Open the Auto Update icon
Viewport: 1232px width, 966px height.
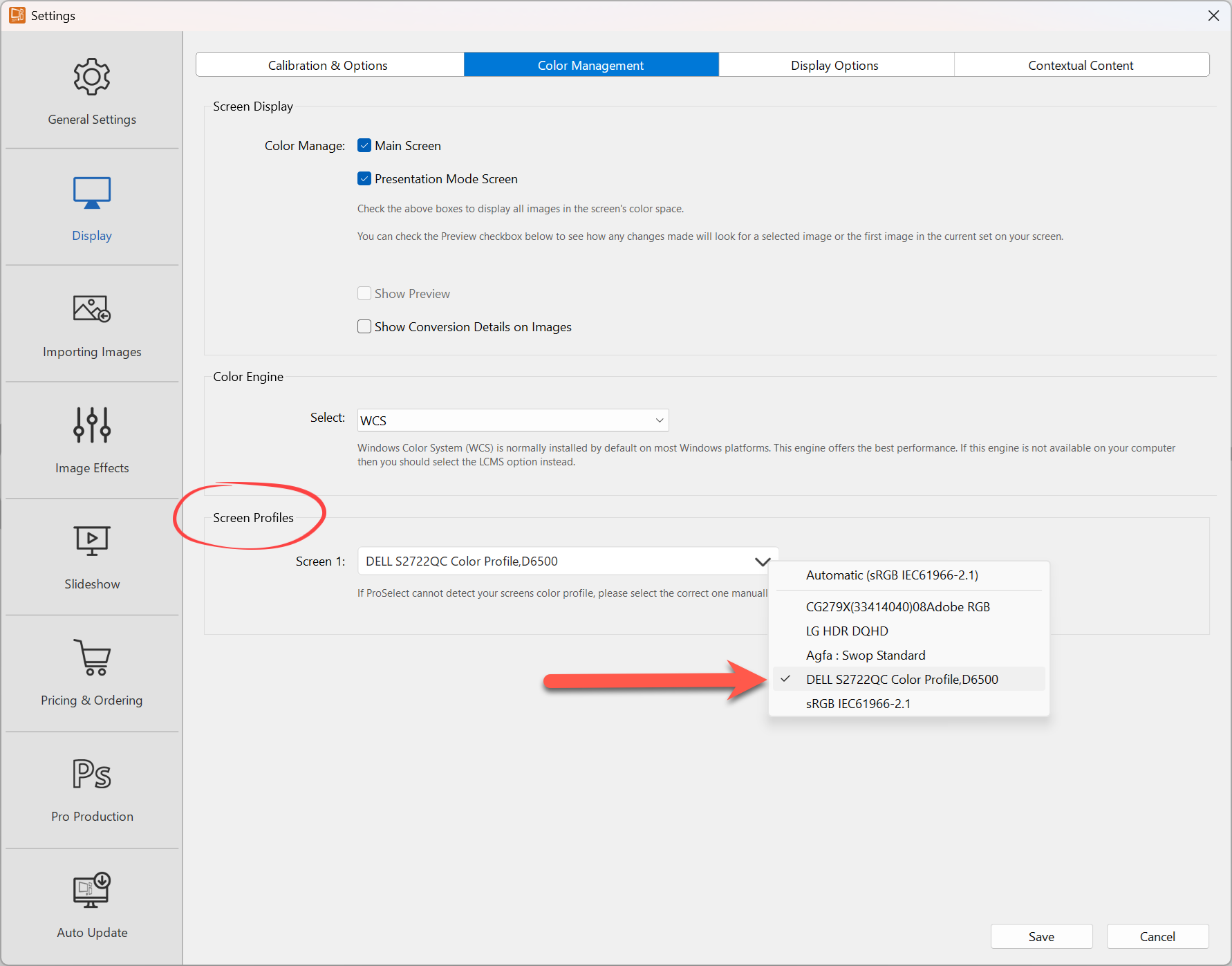coord(92,890)
